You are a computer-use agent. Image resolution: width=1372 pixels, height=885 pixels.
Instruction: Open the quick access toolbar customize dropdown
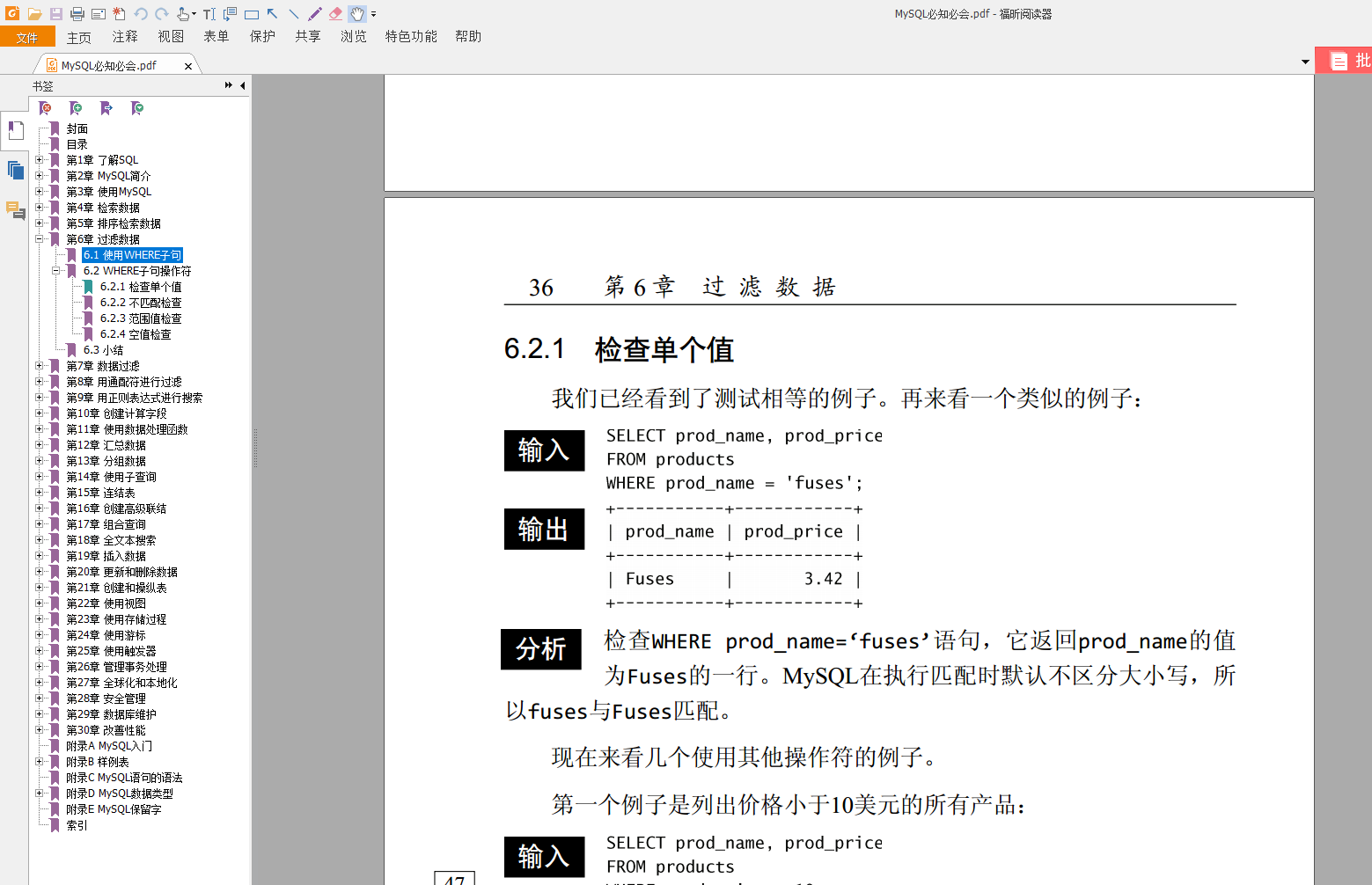click(x=374, y=14)
